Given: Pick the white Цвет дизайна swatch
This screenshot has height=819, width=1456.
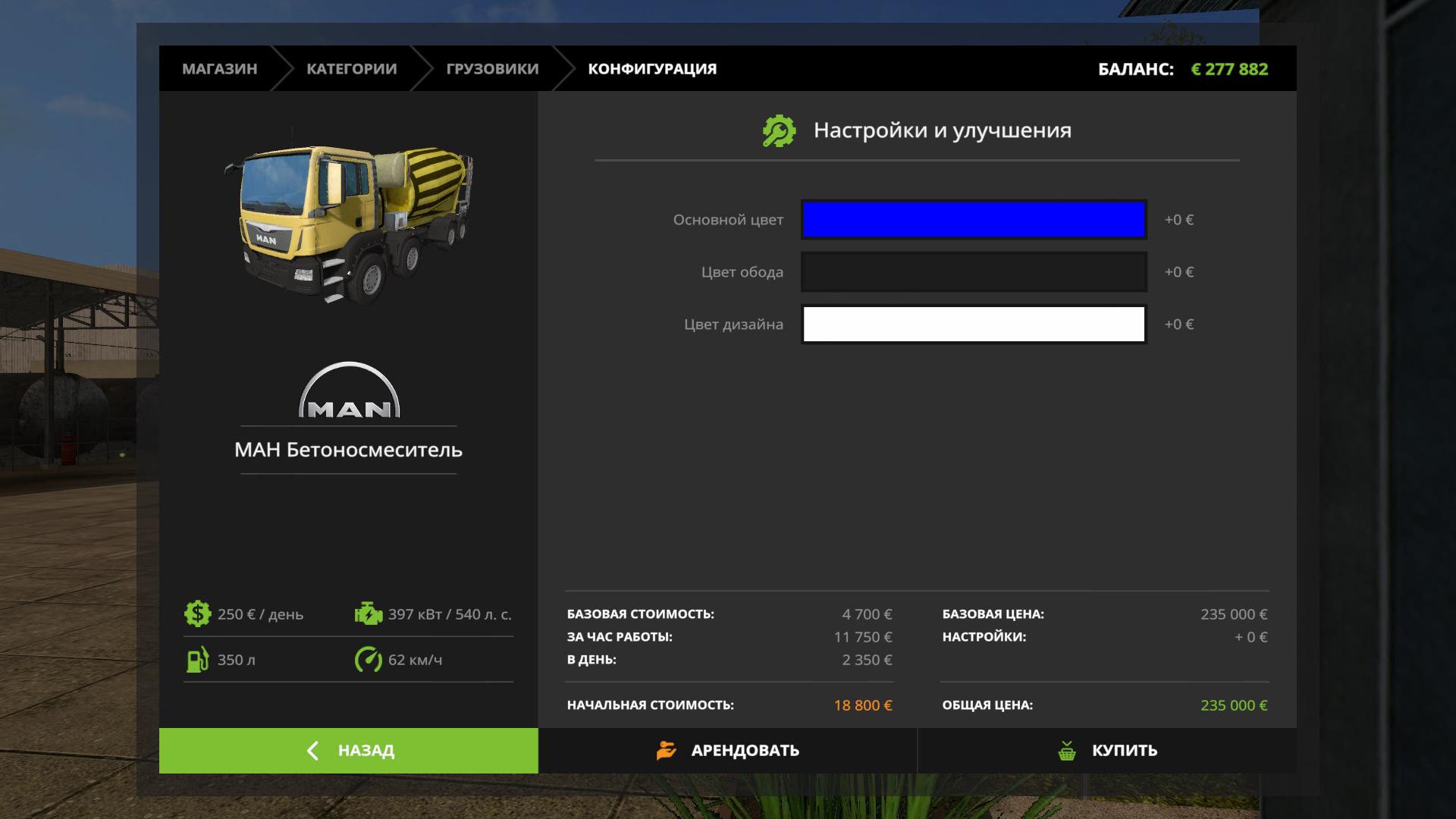Looking at the screenshot, I should pyautogui.click(x=974, y=325).
